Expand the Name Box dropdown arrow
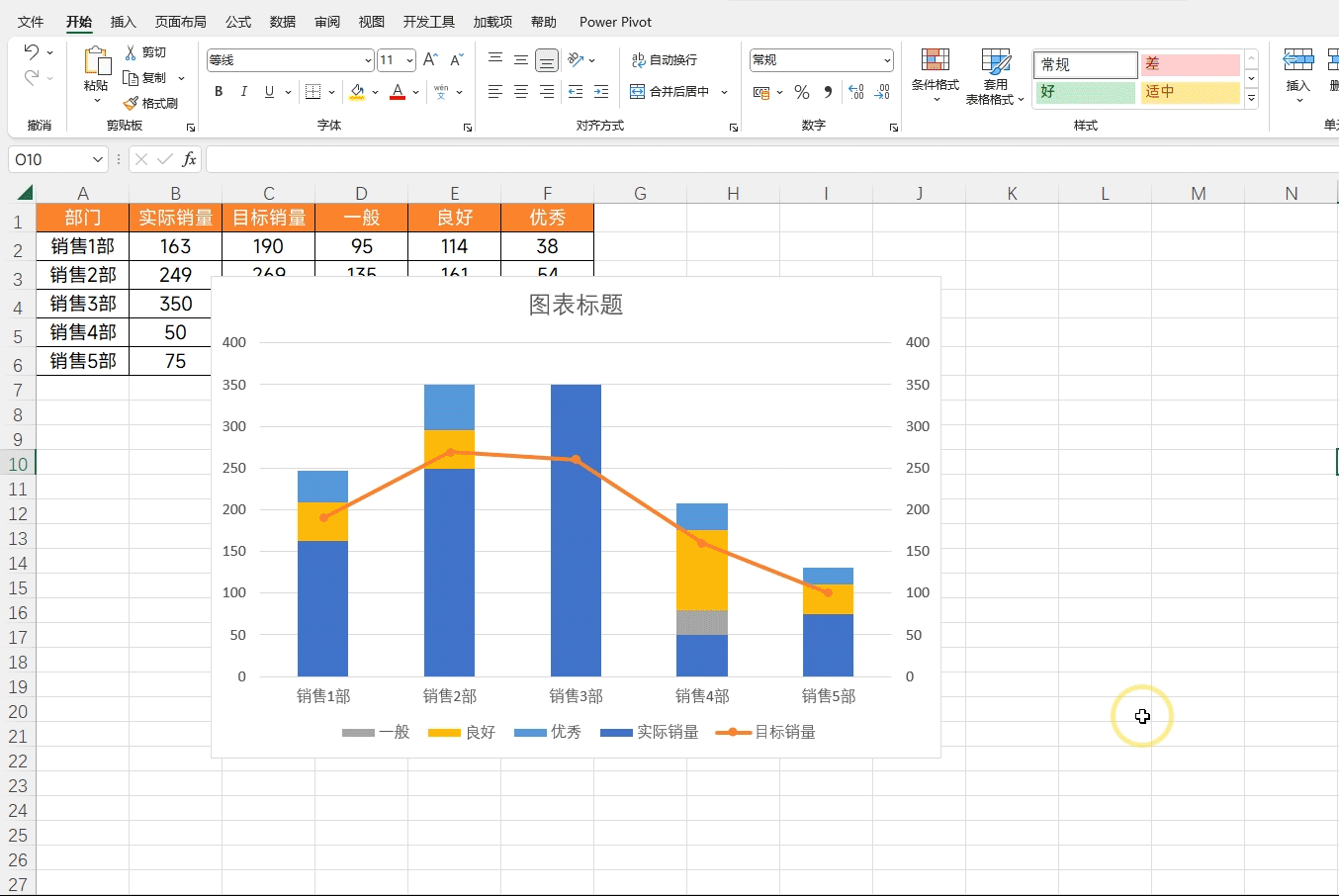Viewport: 1339px width, 896px height. 97,159
